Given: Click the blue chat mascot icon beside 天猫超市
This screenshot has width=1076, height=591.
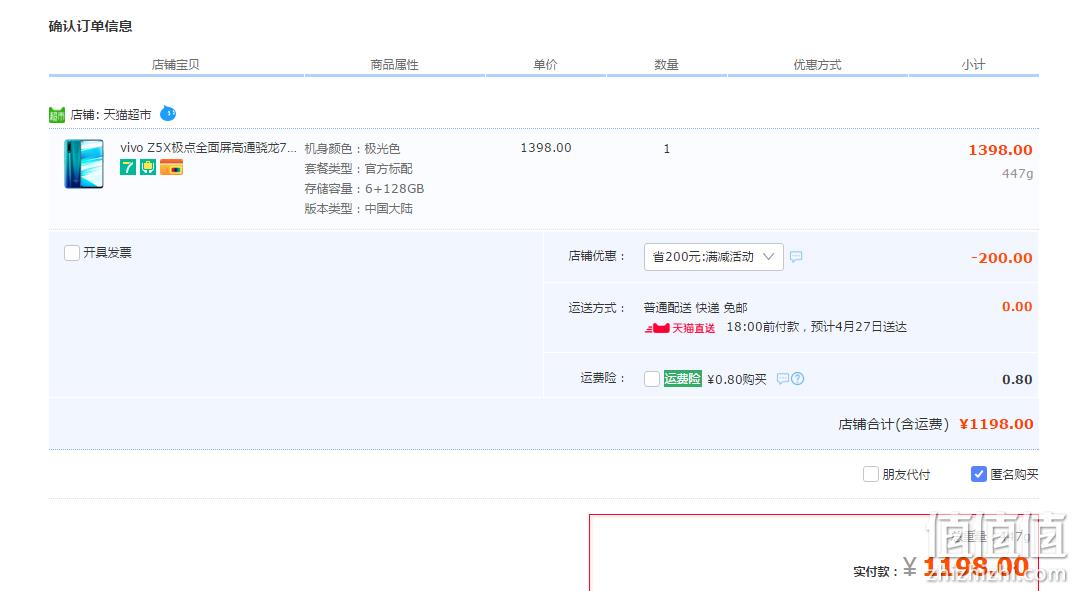Looking at the screenshot, I should (168, 113).
